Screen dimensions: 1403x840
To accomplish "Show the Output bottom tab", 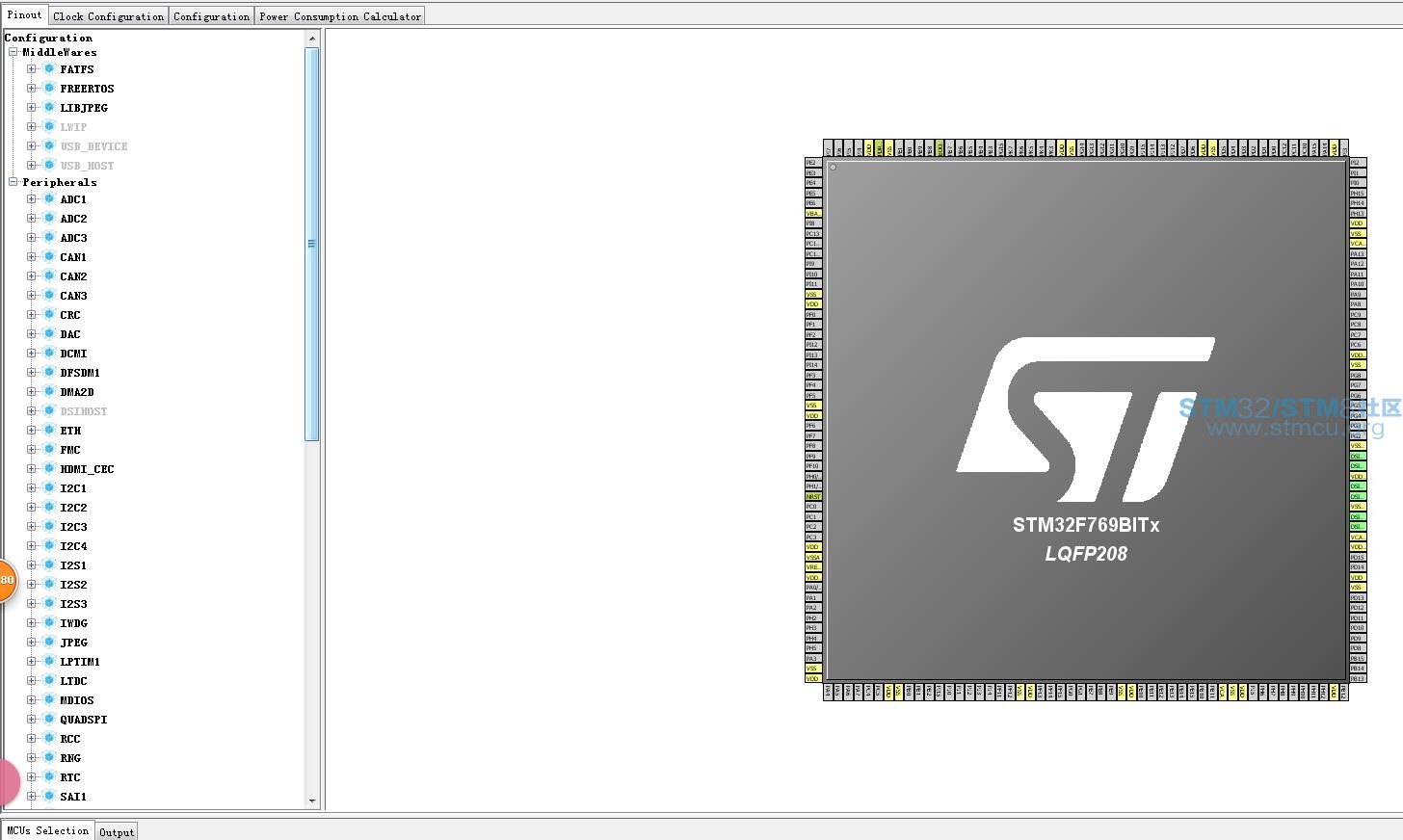I will pyautogui.click(x=117, y=832).
